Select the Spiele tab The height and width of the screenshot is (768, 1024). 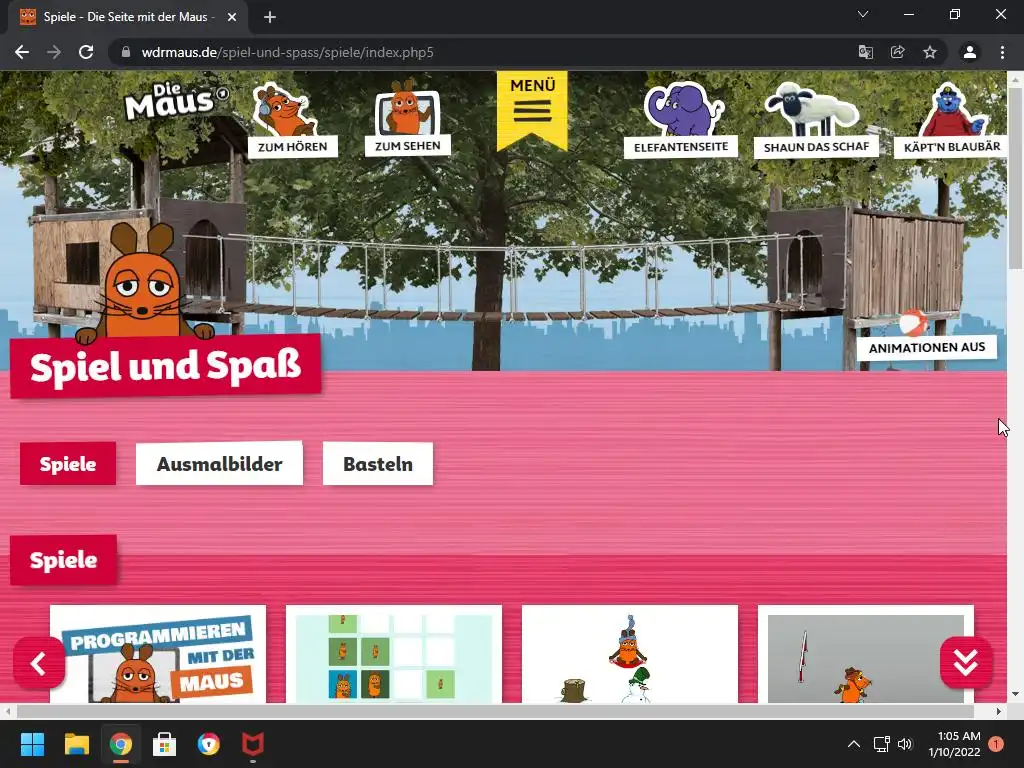tap(68, 464)
